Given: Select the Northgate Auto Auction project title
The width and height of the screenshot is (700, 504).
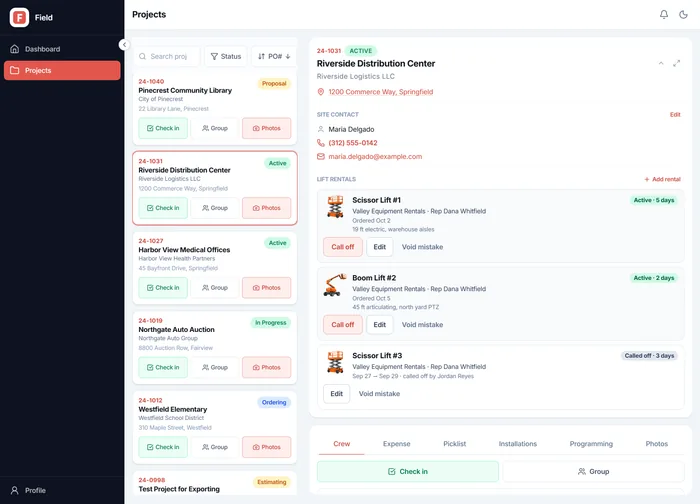Looking at the screenshot, I should click(x=176, y=329).
